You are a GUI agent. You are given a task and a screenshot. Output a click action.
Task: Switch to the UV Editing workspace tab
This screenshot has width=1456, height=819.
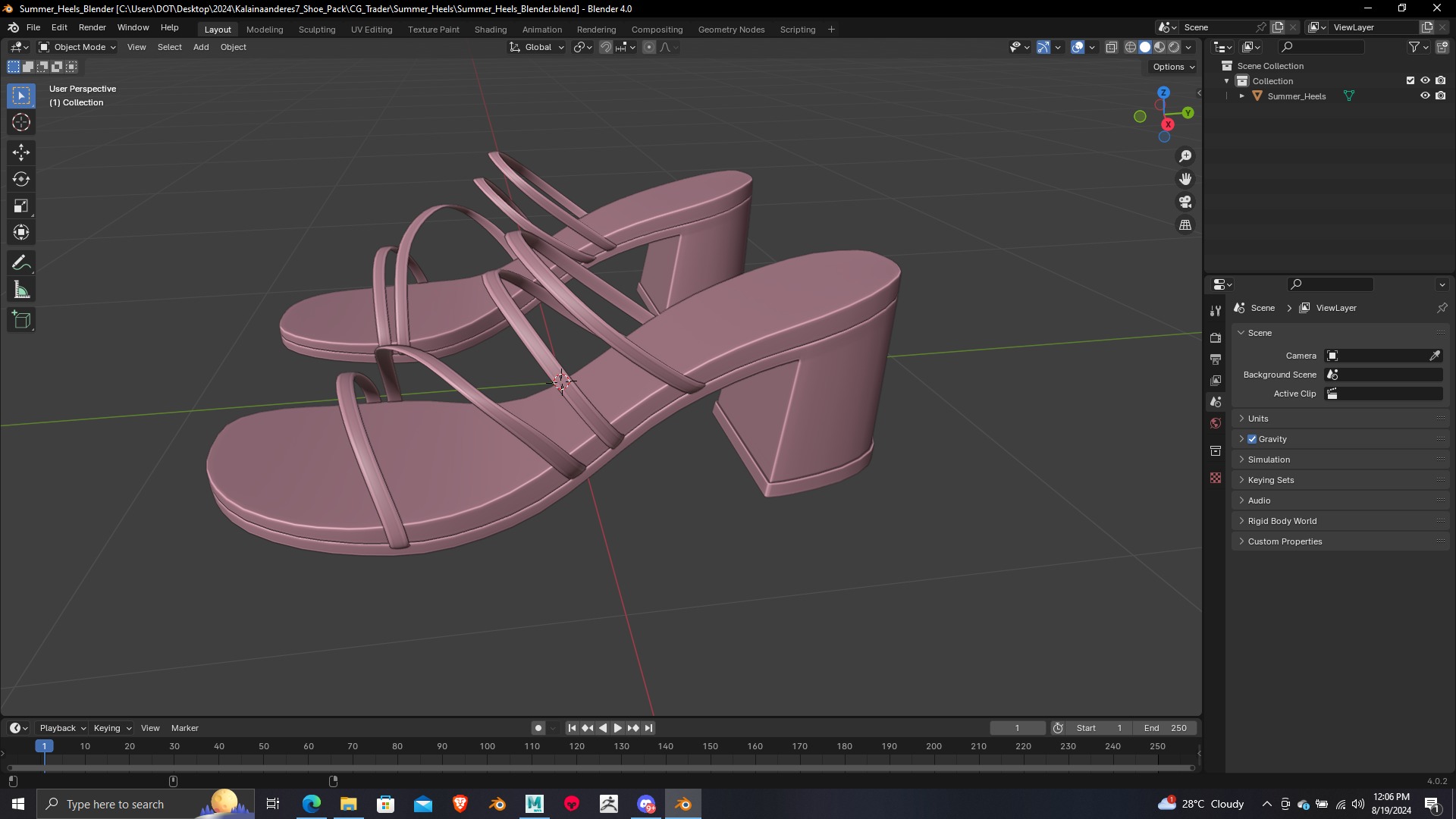pyautogui.click(x=372, y=30)
